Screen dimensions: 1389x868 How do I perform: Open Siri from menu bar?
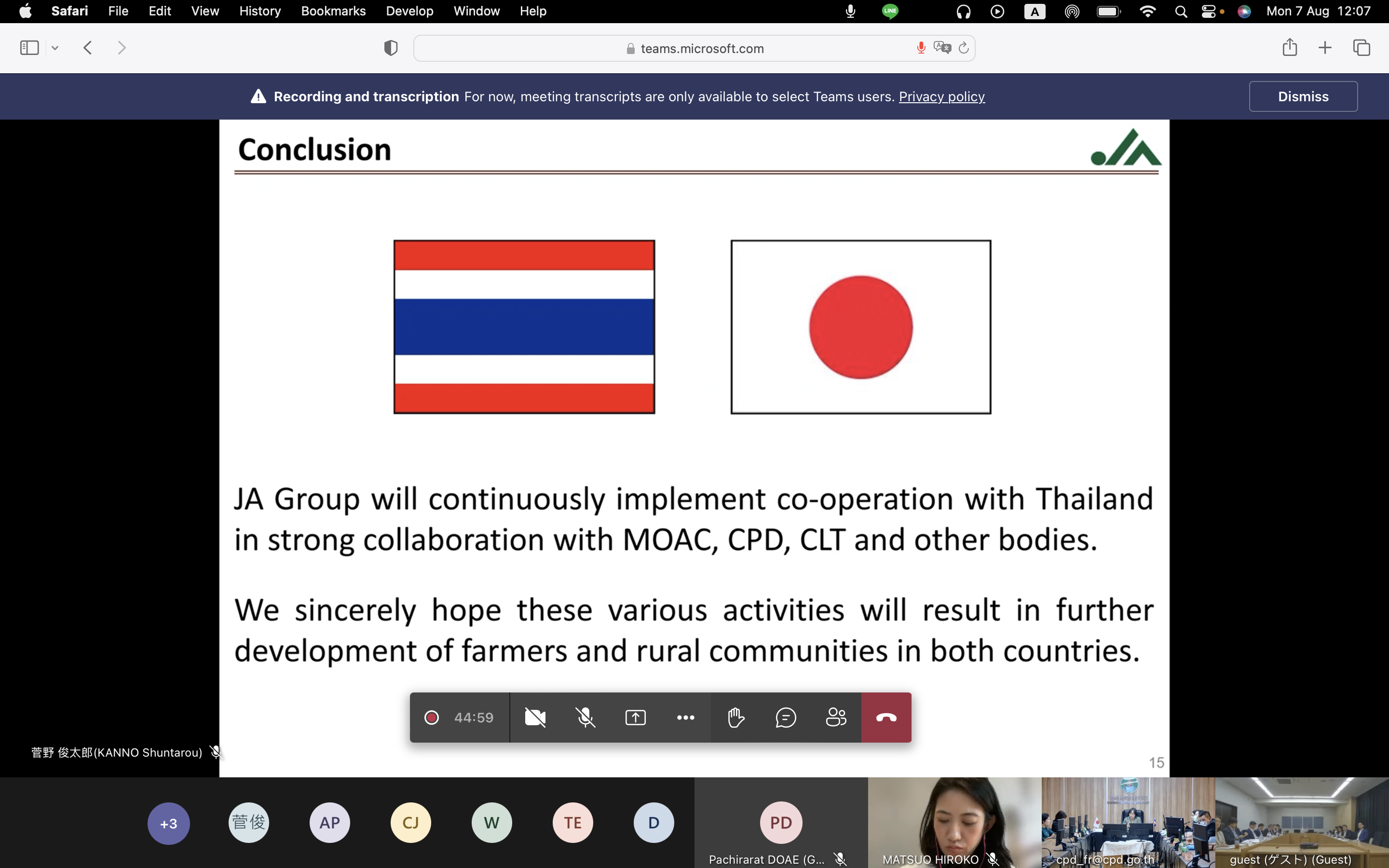(1244, 11)
